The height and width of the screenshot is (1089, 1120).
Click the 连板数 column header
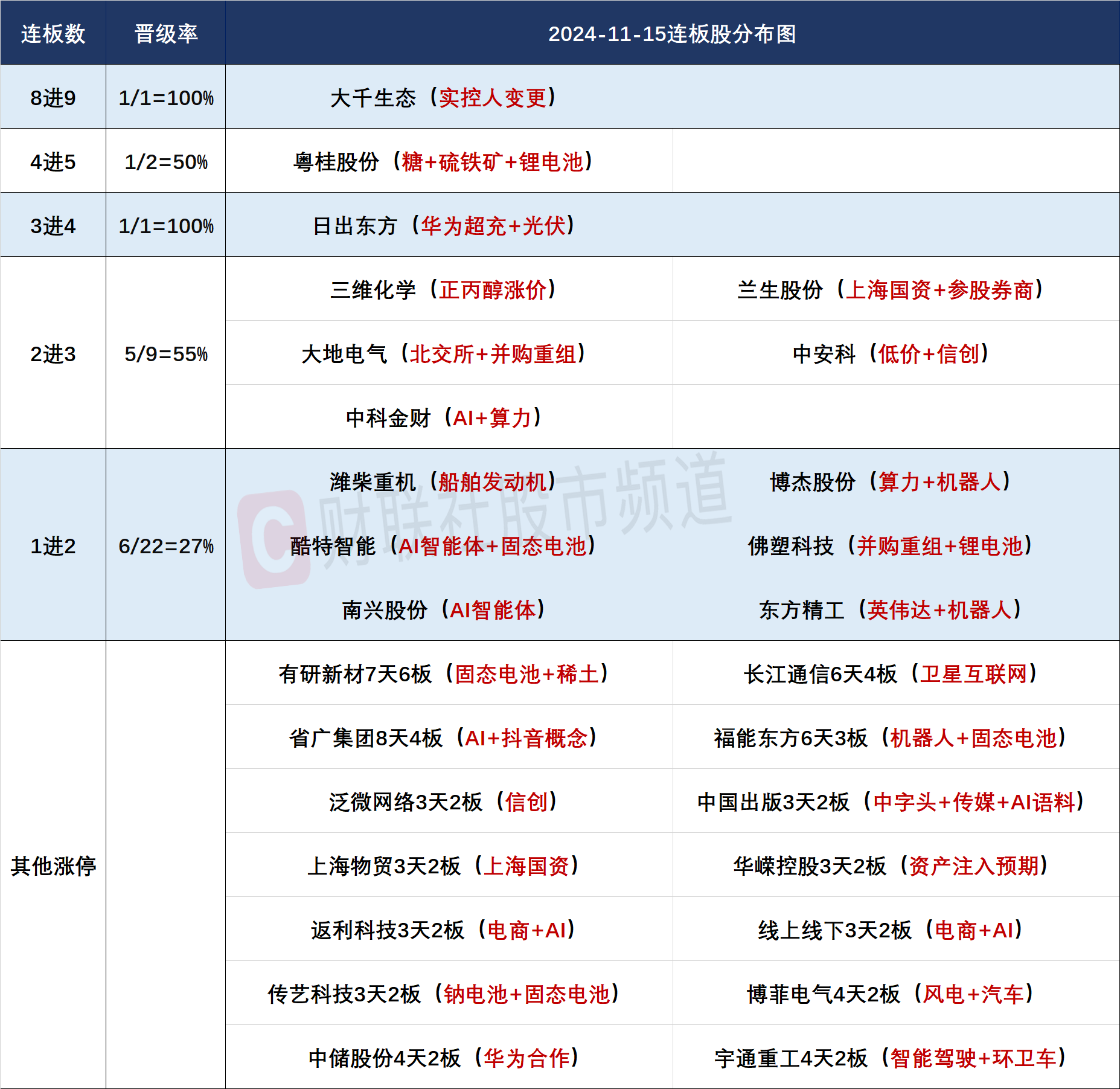click(53, 34)
